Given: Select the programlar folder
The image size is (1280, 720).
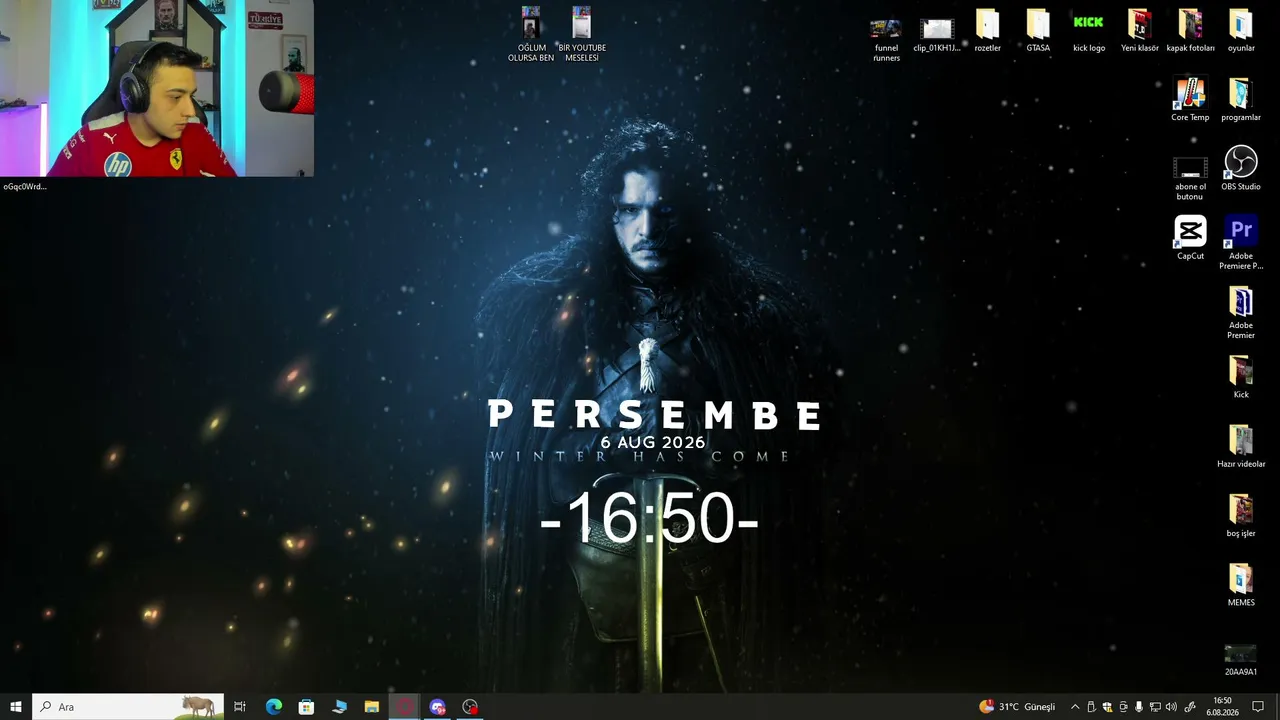Looking at the screenshot, I should tap(1241, 100).
